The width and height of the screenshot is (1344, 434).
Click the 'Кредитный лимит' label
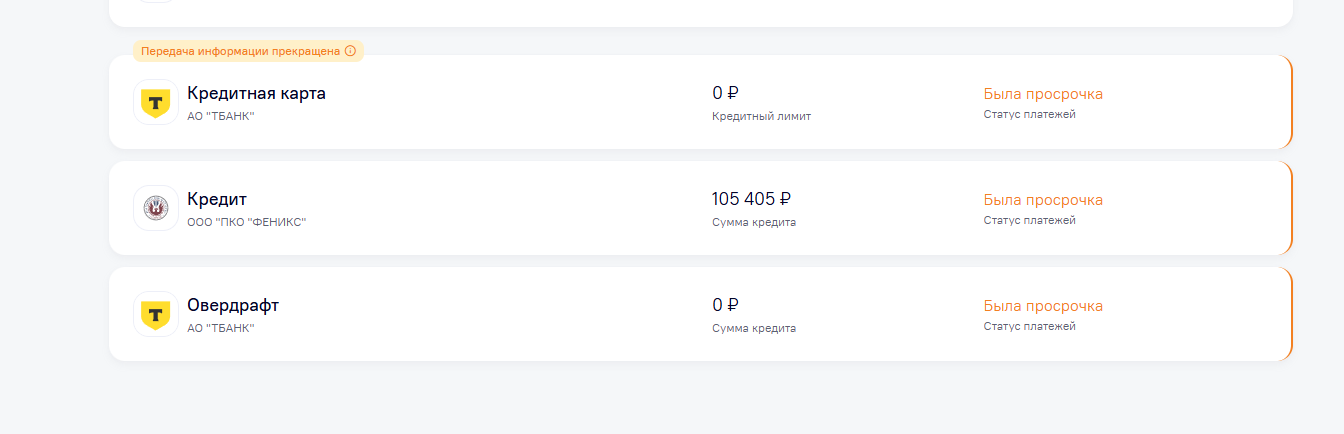(x=761, y=116)
